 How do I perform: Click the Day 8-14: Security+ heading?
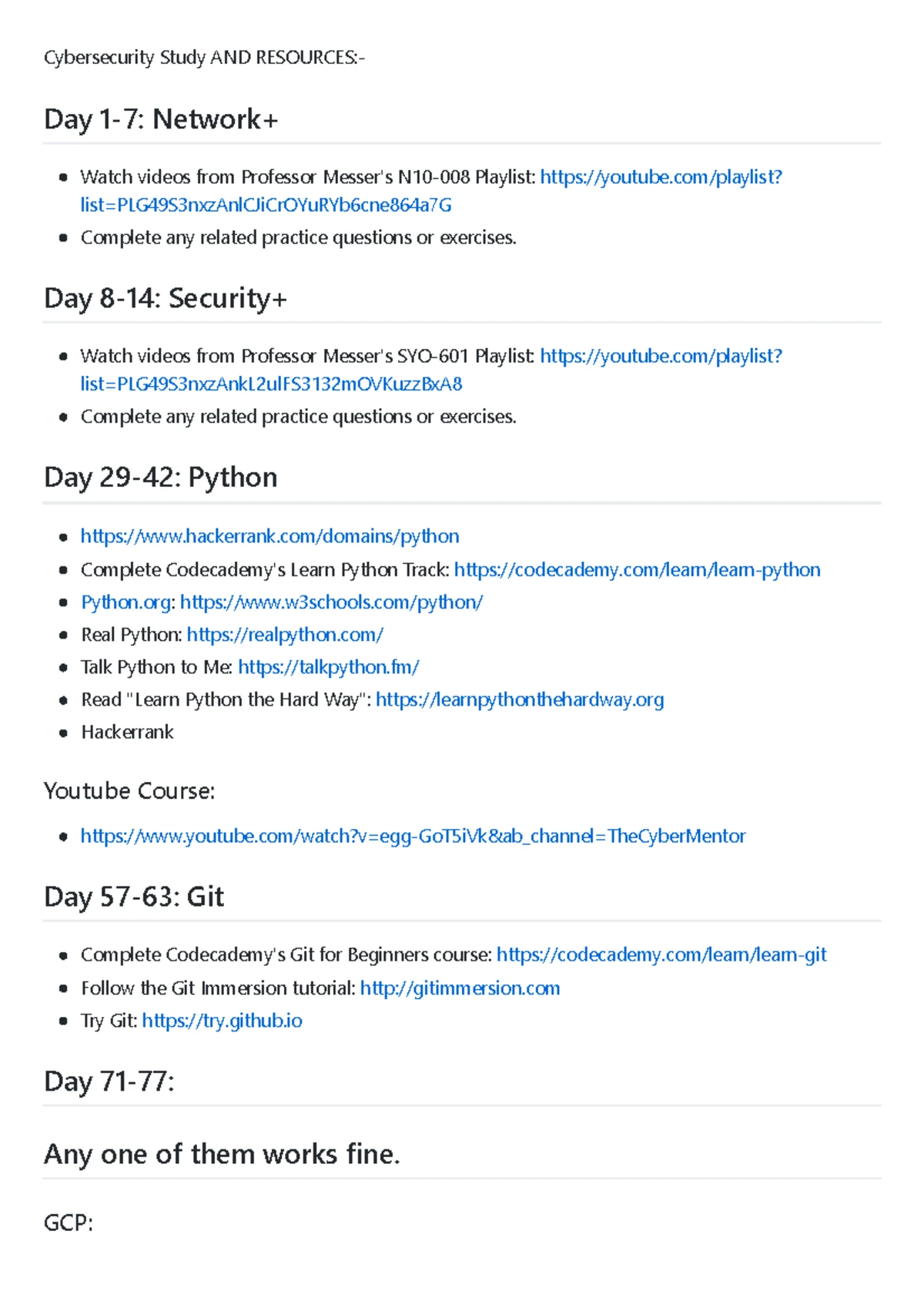[x=166, y=298]
